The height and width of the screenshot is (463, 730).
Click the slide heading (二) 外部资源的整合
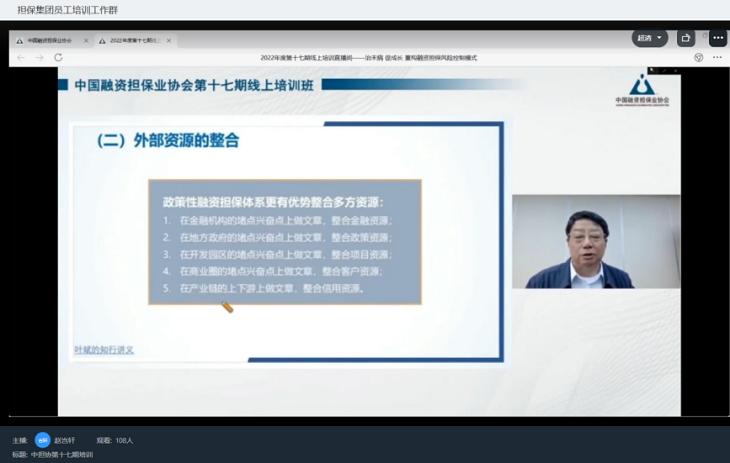(x=168, y=140)
